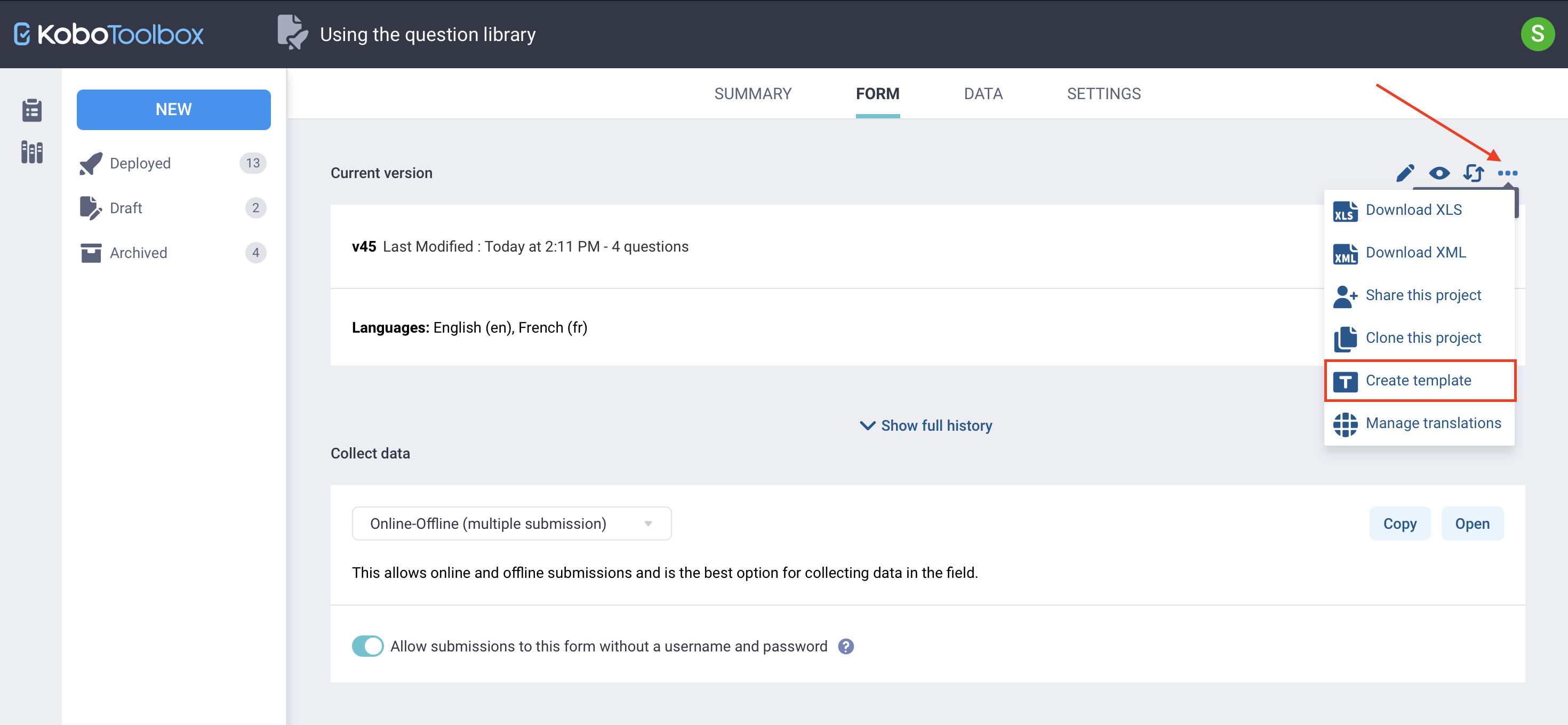Expand Show full history
1568x725 pixels.
(x=926, y=426)
